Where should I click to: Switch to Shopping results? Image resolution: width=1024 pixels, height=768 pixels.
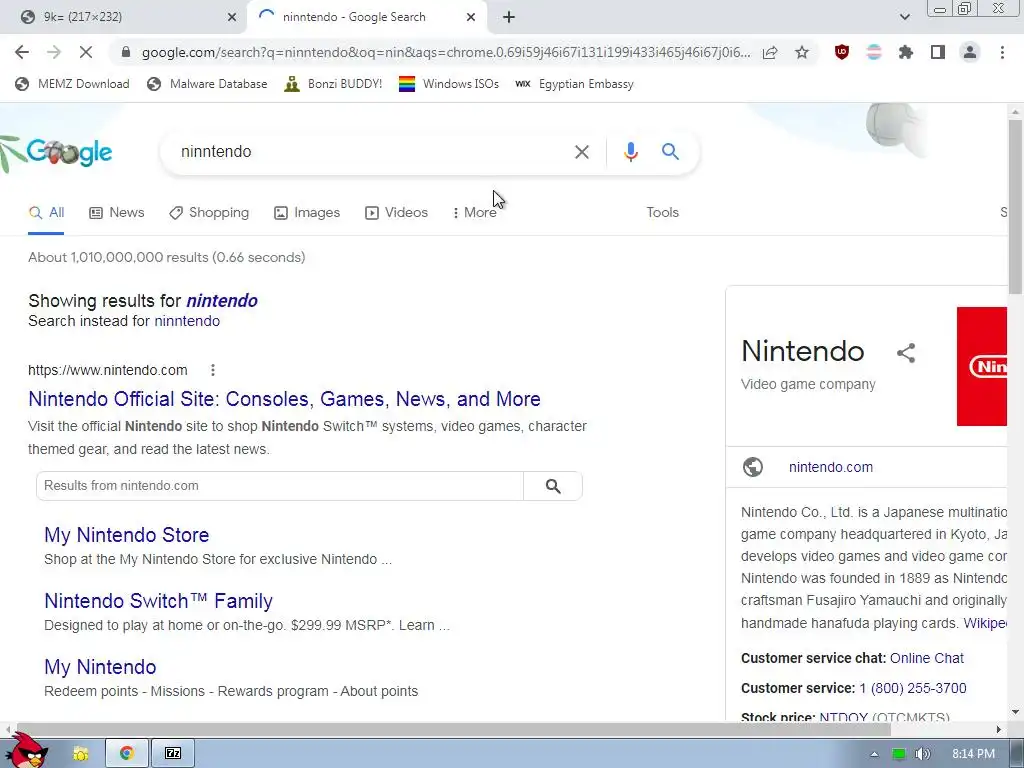coord(209,212)
